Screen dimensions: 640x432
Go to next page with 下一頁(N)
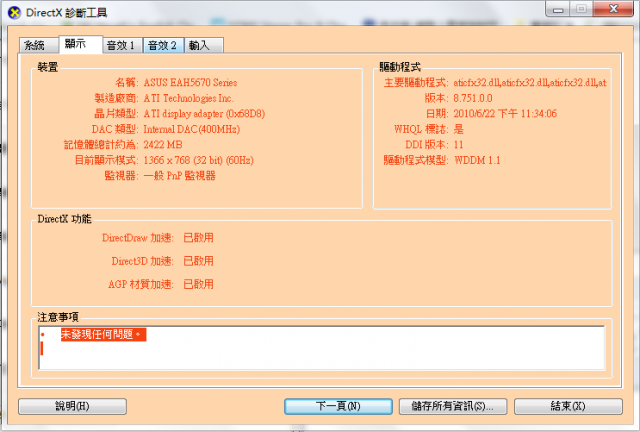coord(338,406)
